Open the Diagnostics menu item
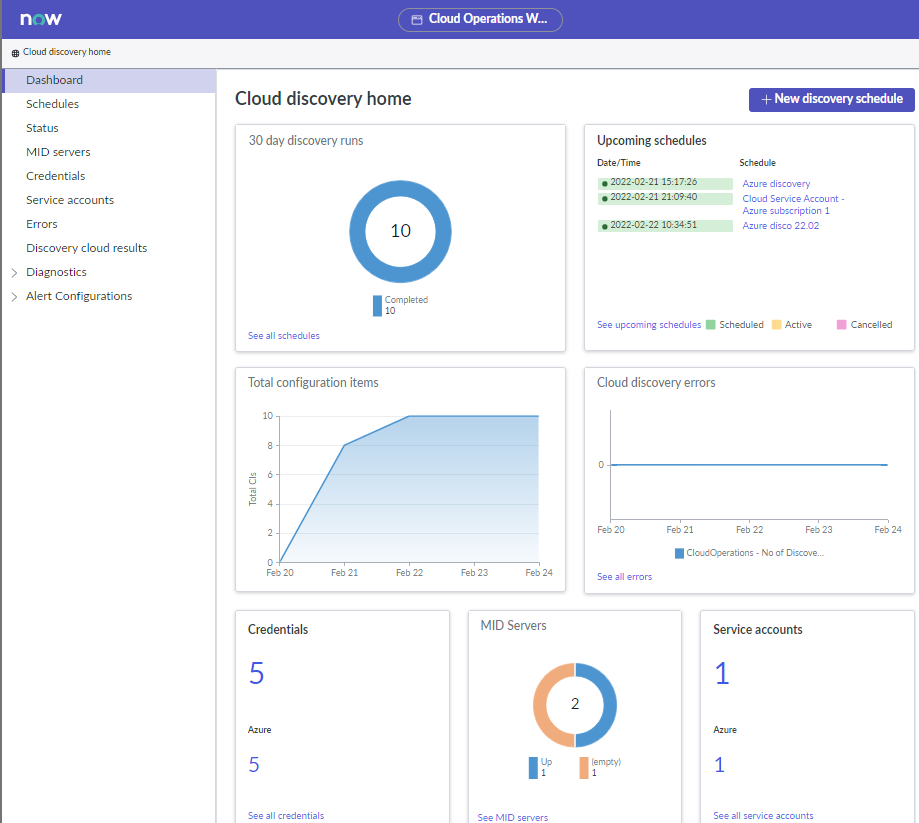919x823 pixels. [x=56, y=272]
